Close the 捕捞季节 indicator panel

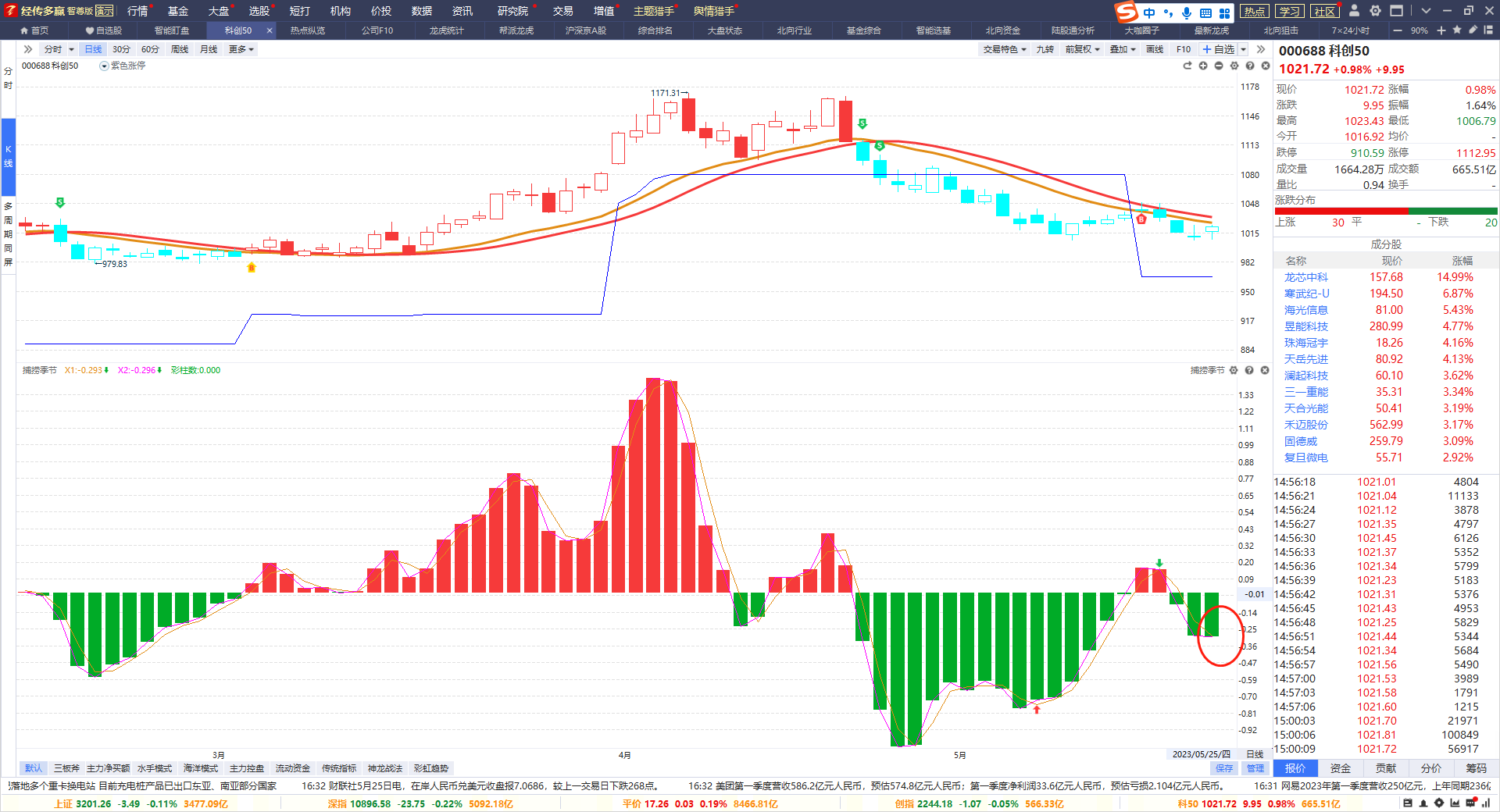(1265, 370)
